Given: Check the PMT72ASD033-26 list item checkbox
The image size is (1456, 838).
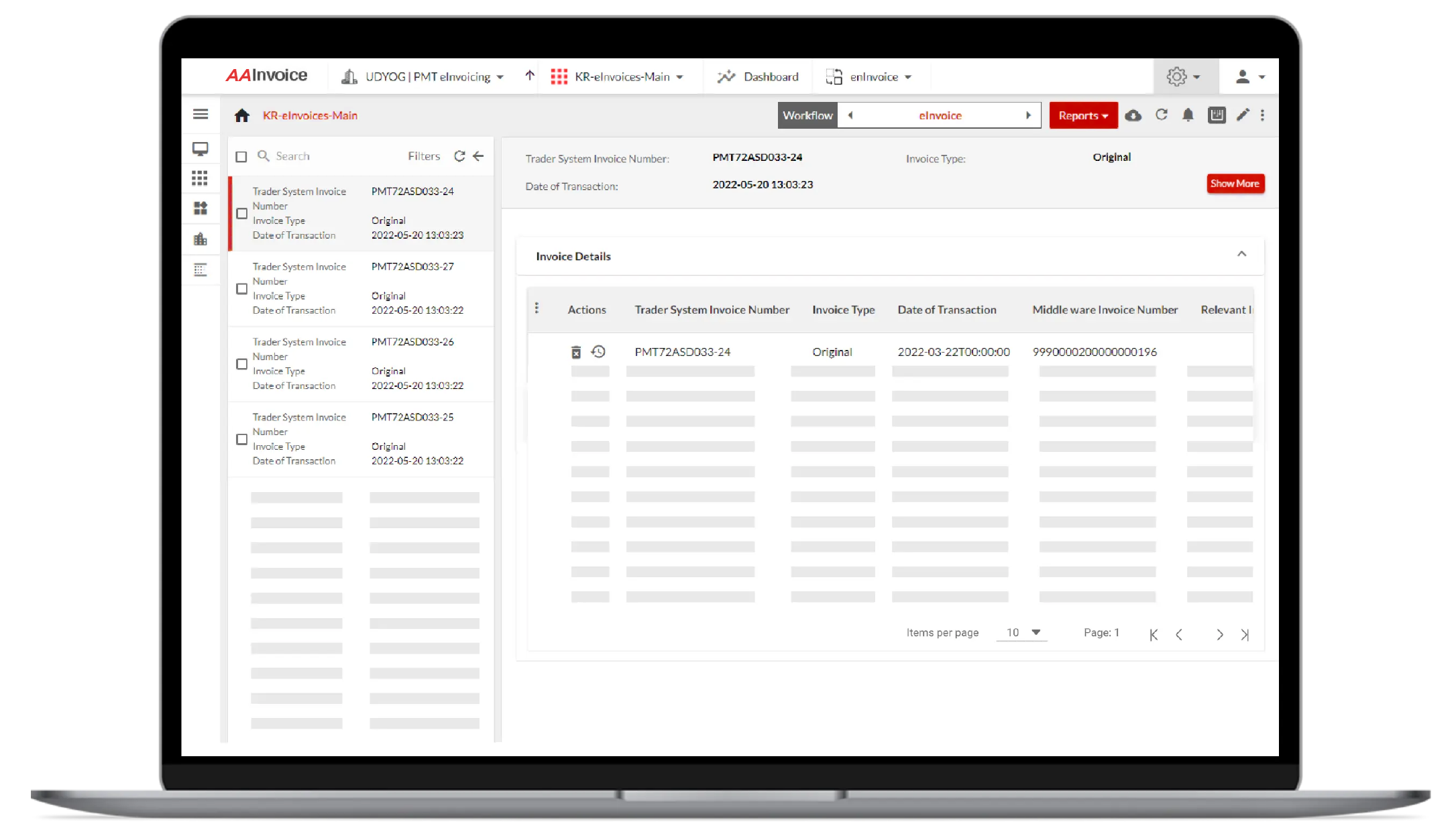Looking at the screenshot, I should pyautogui.click(x=242, y=364).
